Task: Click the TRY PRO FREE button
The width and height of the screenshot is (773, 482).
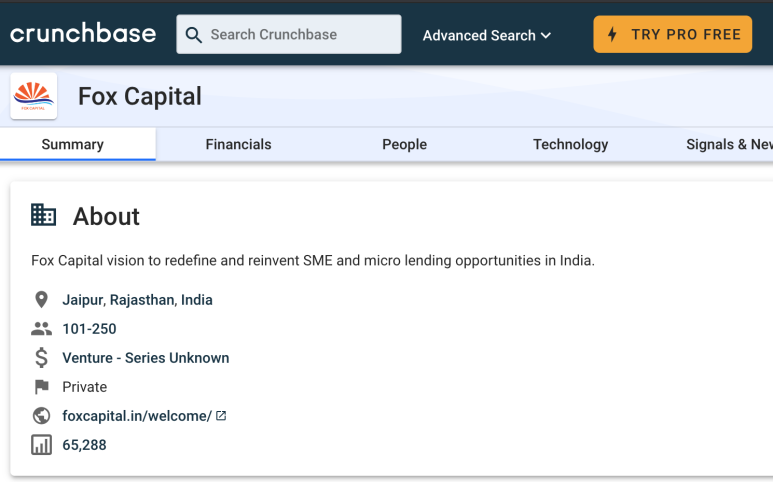Action: [672, 34]
